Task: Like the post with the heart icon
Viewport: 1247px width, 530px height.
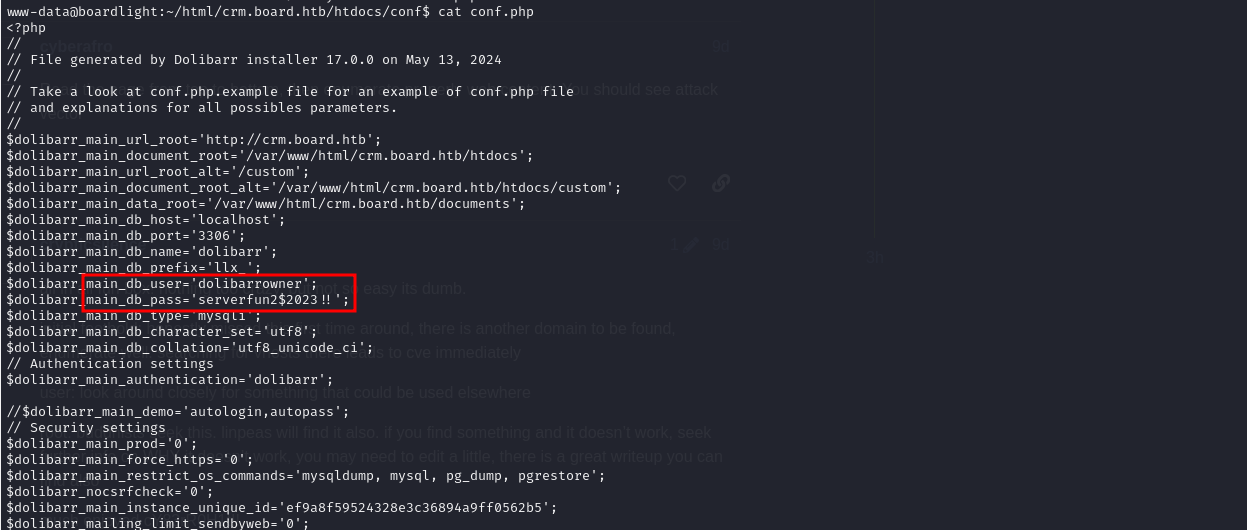Action: coord(677,183)
